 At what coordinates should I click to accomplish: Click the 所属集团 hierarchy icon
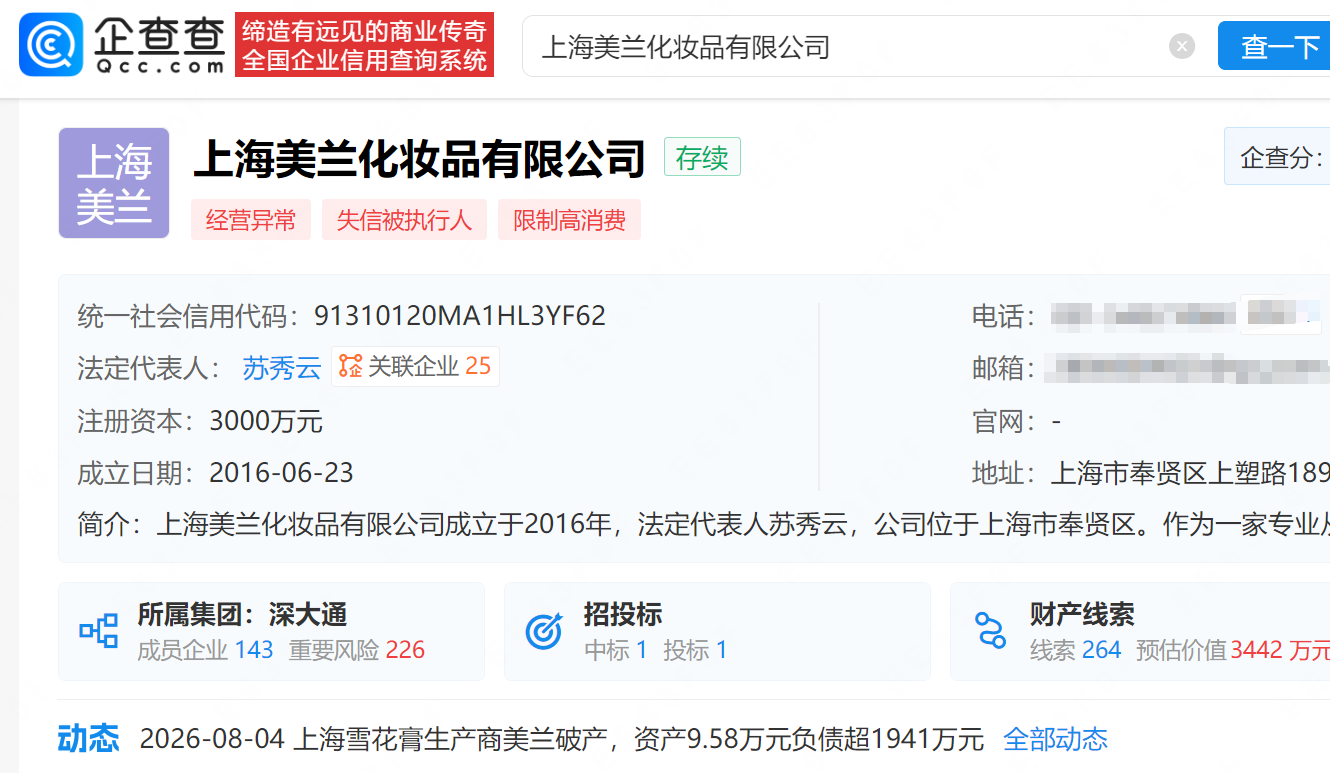click(x=99, y=631)
